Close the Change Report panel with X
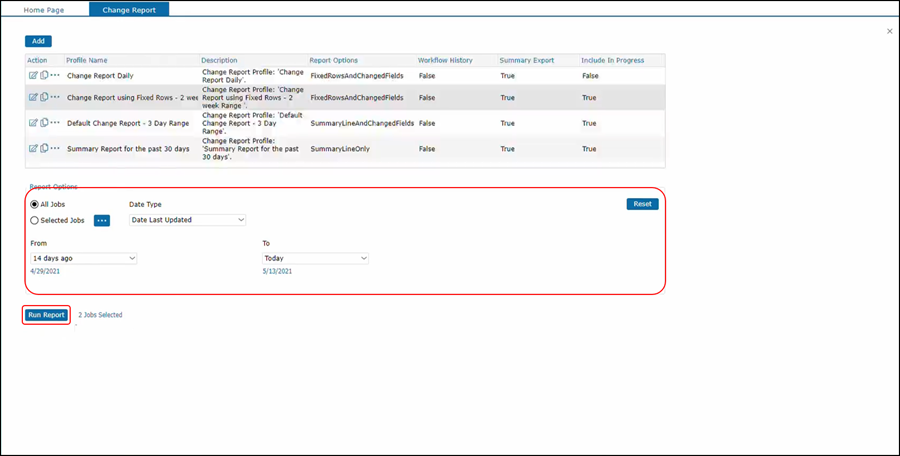The image size is (900, 456). point(890,32)
